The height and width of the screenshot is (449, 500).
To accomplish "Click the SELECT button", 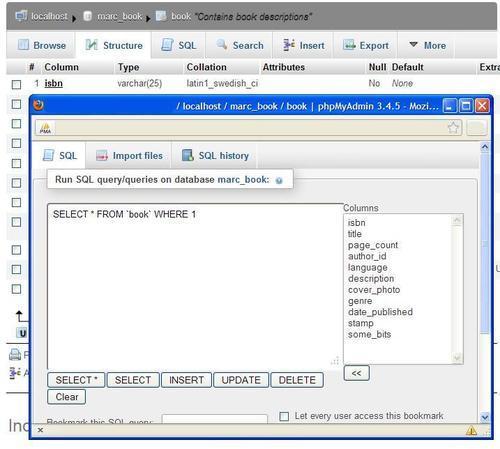I will coord(133,380).
